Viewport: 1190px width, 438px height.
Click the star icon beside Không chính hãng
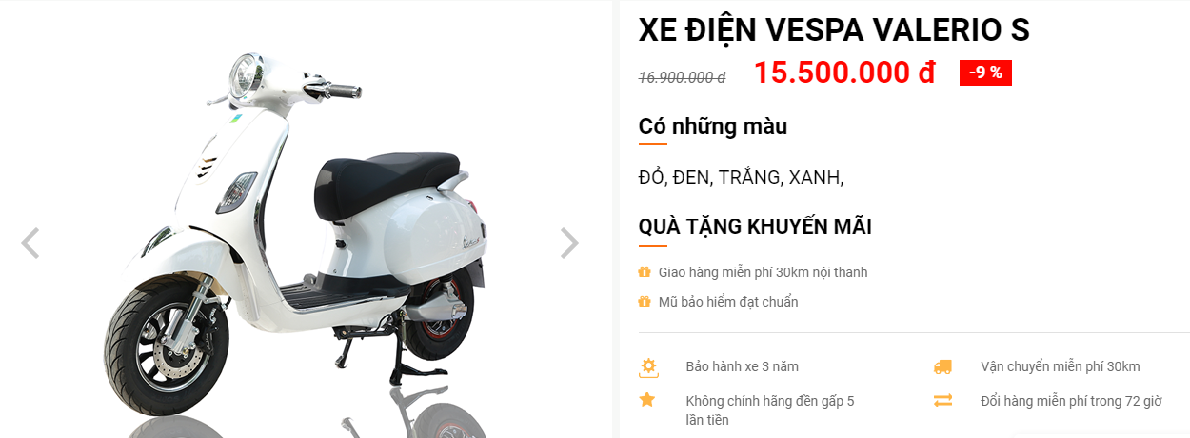point(647,400)
